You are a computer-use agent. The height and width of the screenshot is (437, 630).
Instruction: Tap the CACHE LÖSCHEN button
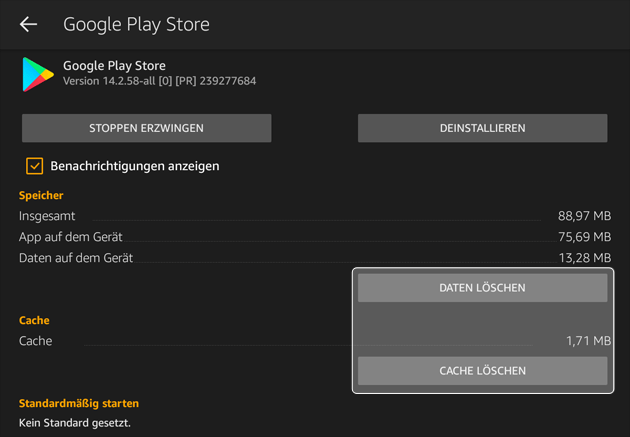point(483,371)
